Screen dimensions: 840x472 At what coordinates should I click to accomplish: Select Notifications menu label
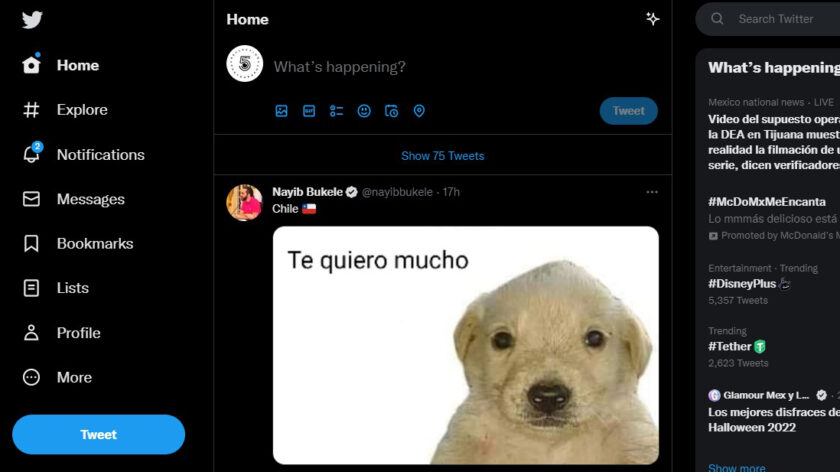[x=101, y=155]
